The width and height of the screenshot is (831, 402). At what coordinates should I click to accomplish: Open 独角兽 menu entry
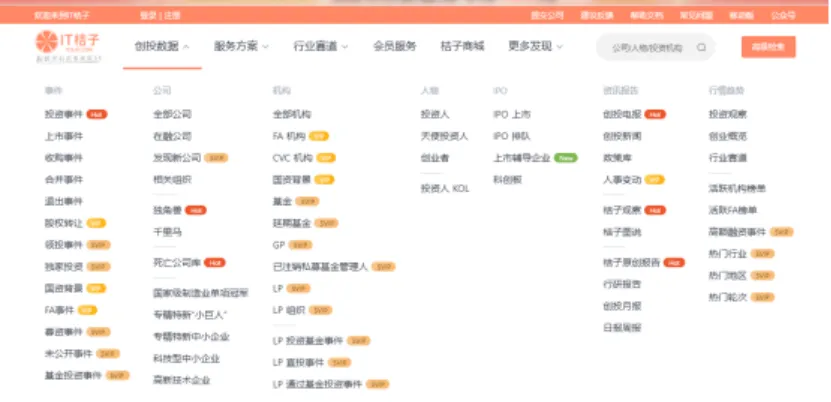(x=167, y=210)
